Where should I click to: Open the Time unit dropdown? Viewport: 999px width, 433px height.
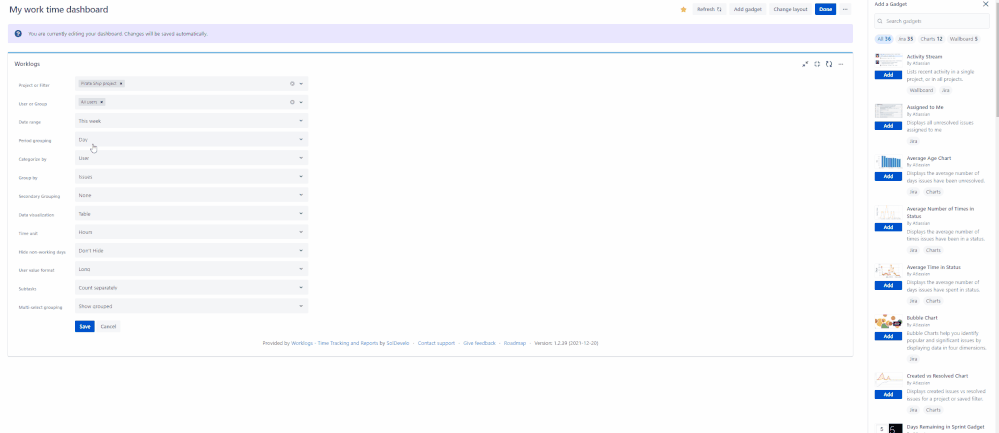191,232
